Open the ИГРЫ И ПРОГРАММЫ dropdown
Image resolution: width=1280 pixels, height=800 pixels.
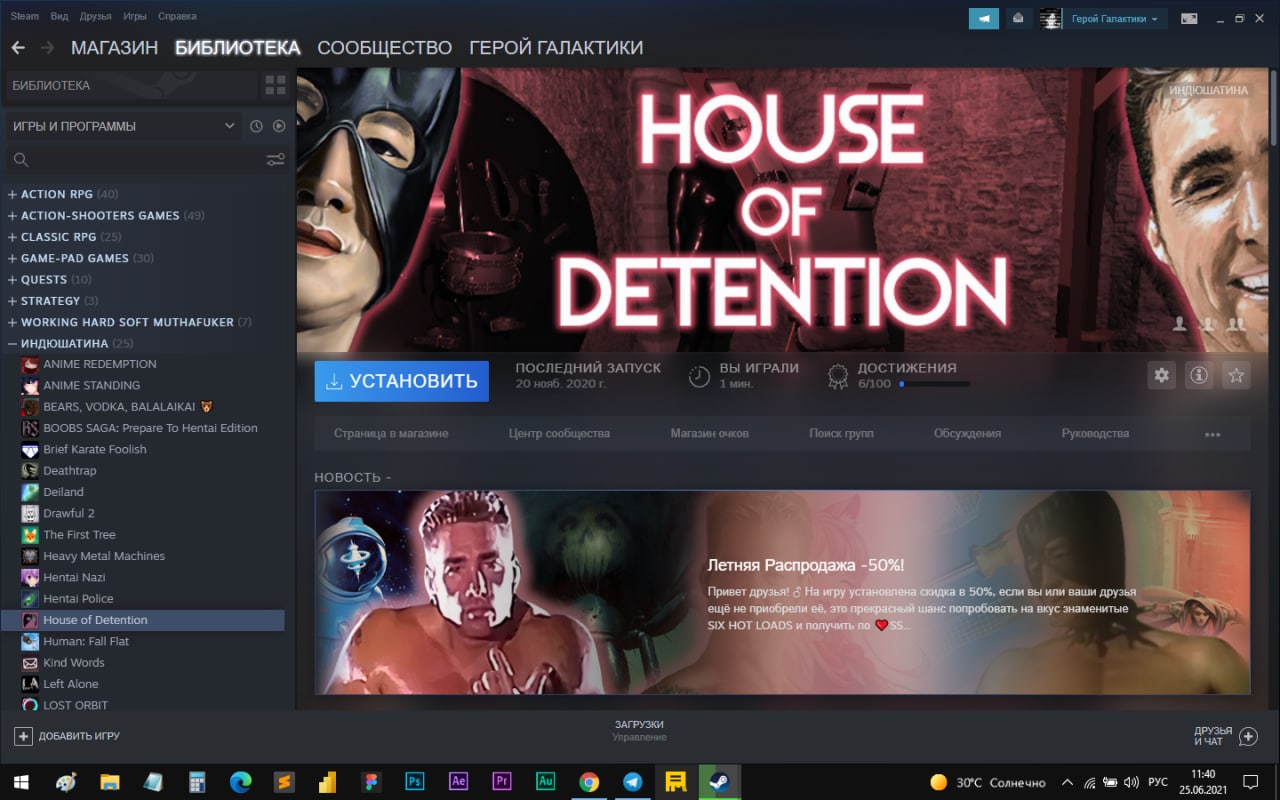tap(124, 126)
